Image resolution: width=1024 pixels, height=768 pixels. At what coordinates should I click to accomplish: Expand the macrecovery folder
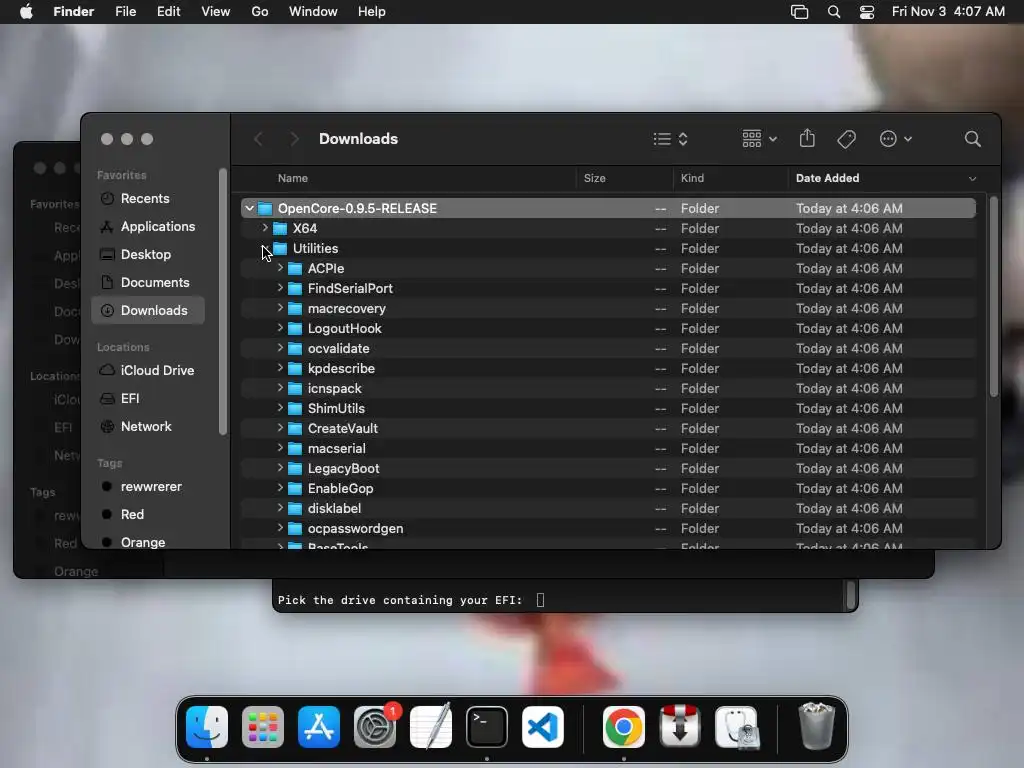click(x=280, y=308)
